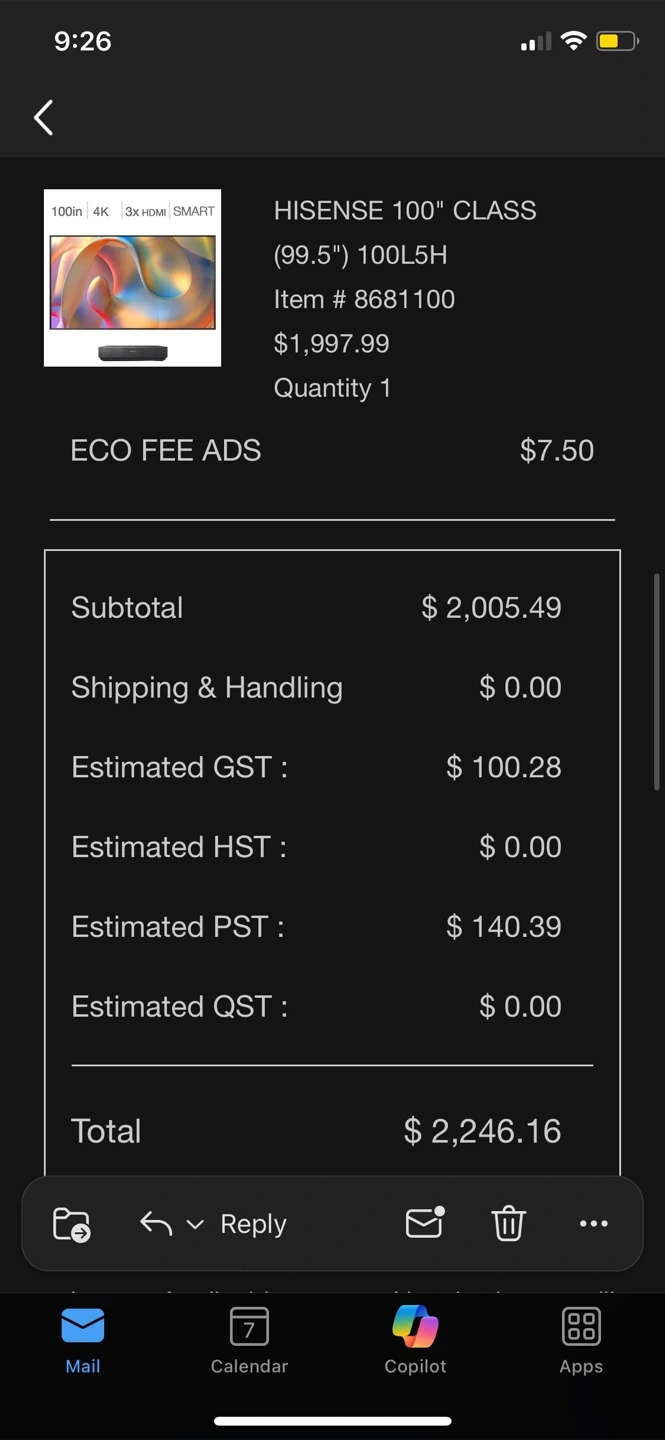The width and height of the screenshot is (665, 1440).
Task: Open the move-to-folder icon
Action: coord(71,1224)
